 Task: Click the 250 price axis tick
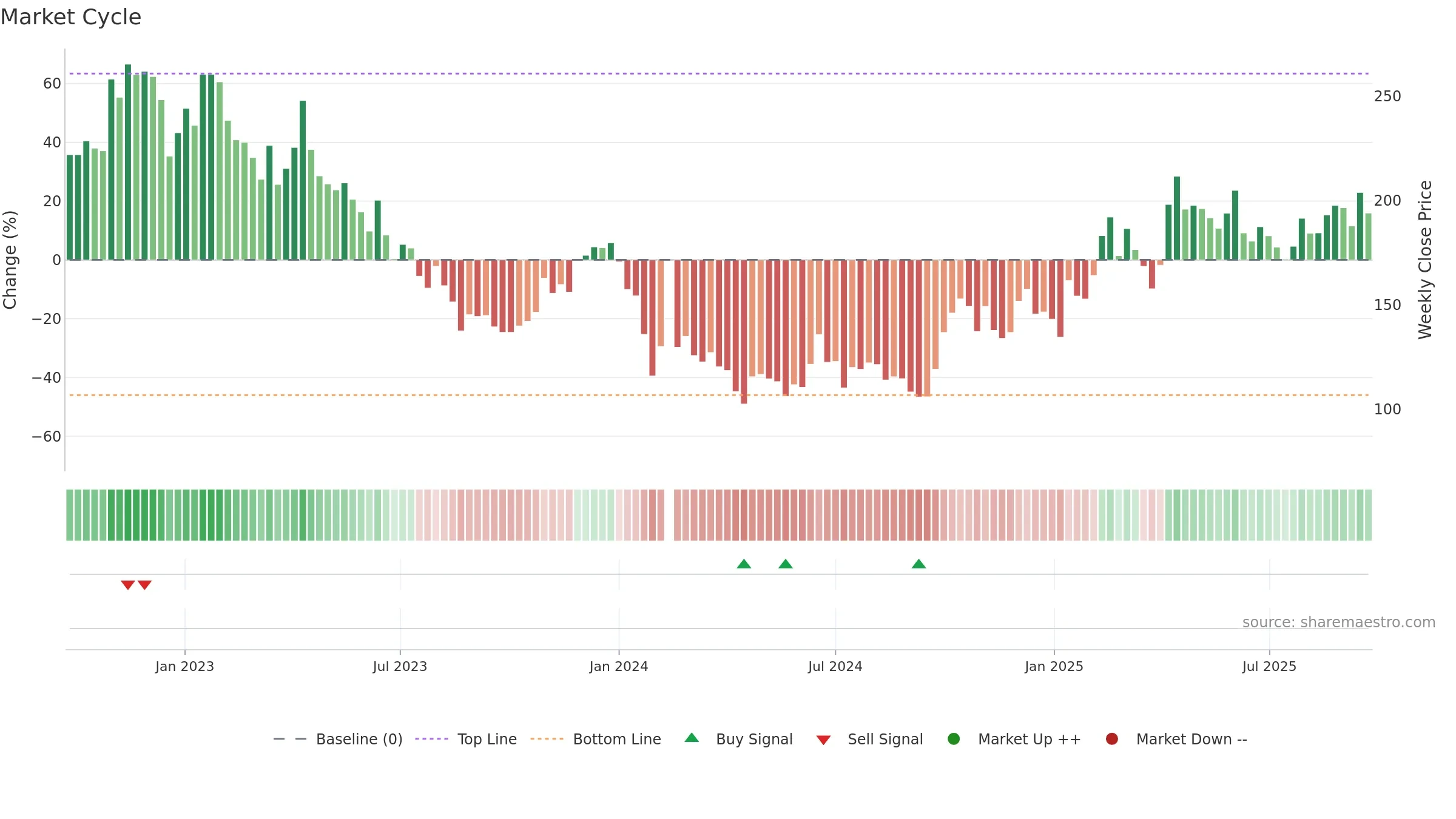(x=1387, y=96)
